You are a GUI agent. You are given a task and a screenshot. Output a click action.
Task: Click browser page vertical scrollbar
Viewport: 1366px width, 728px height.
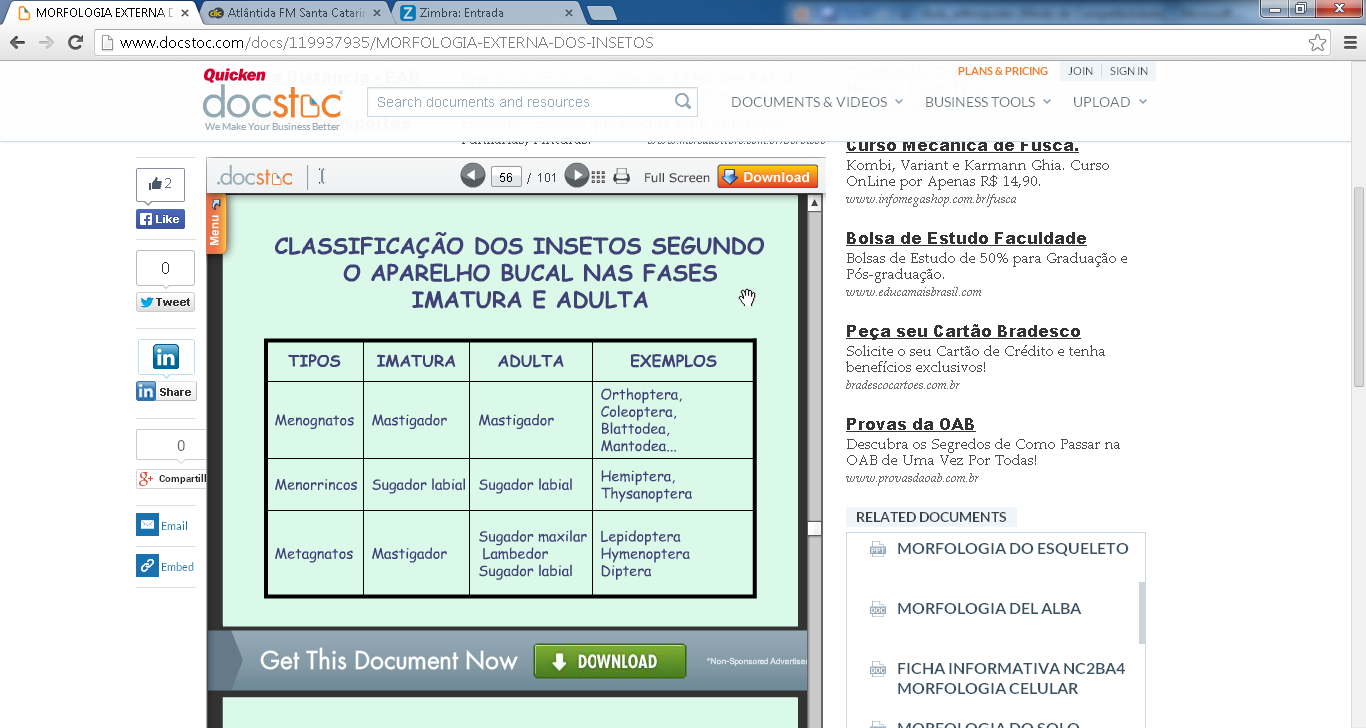point(1358,285)
